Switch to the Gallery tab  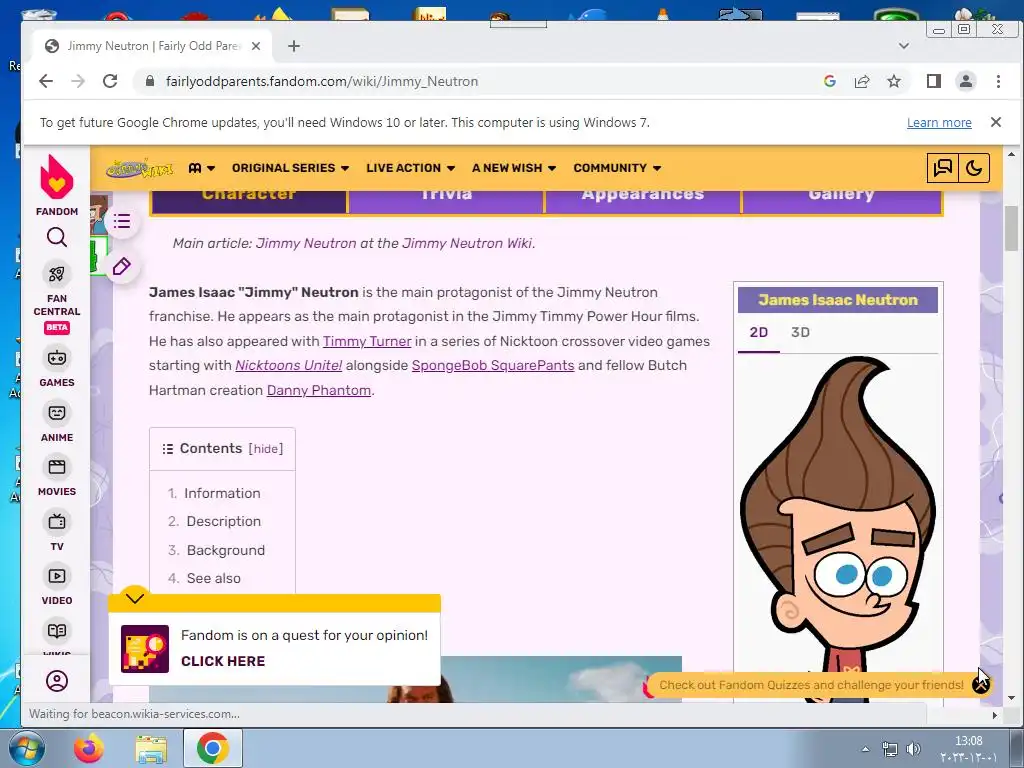pyautogui.click(x=841, y=201)
